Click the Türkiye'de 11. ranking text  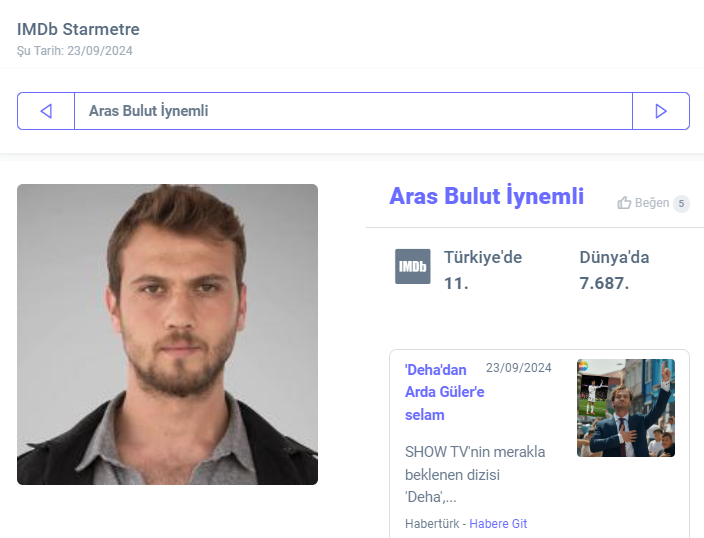(x=483, y=270)
